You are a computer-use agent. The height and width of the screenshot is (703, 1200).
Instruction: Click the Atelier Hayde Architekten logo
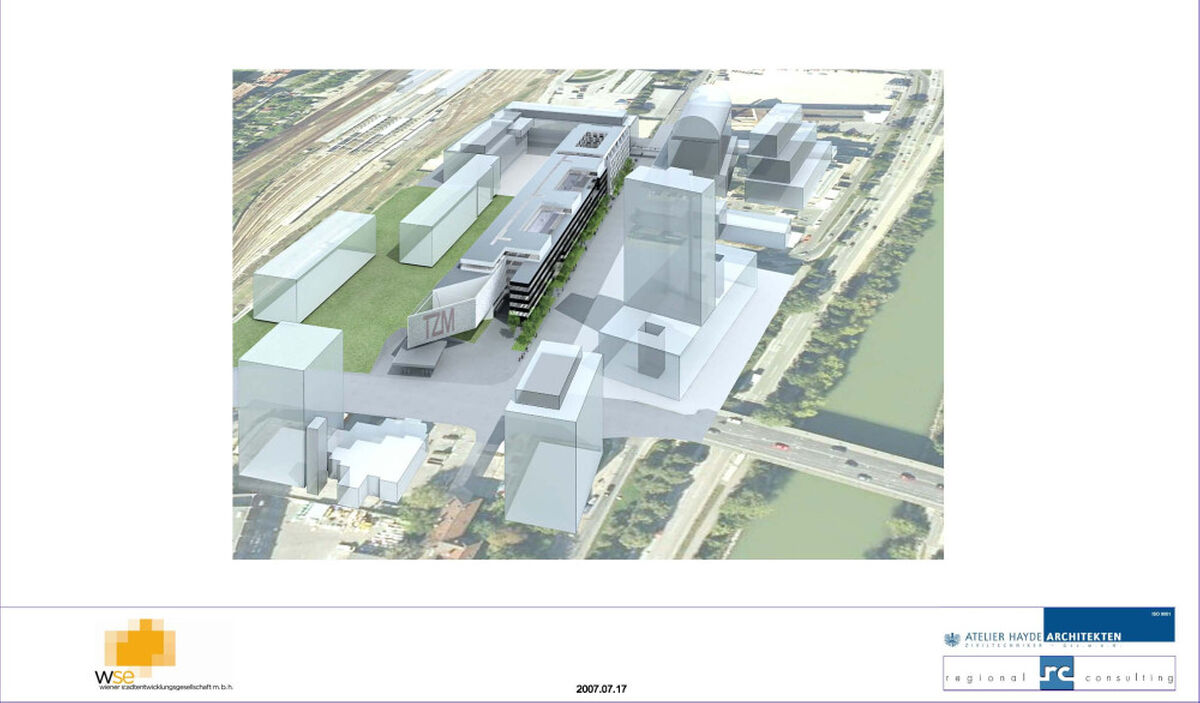click(1058, 629)
